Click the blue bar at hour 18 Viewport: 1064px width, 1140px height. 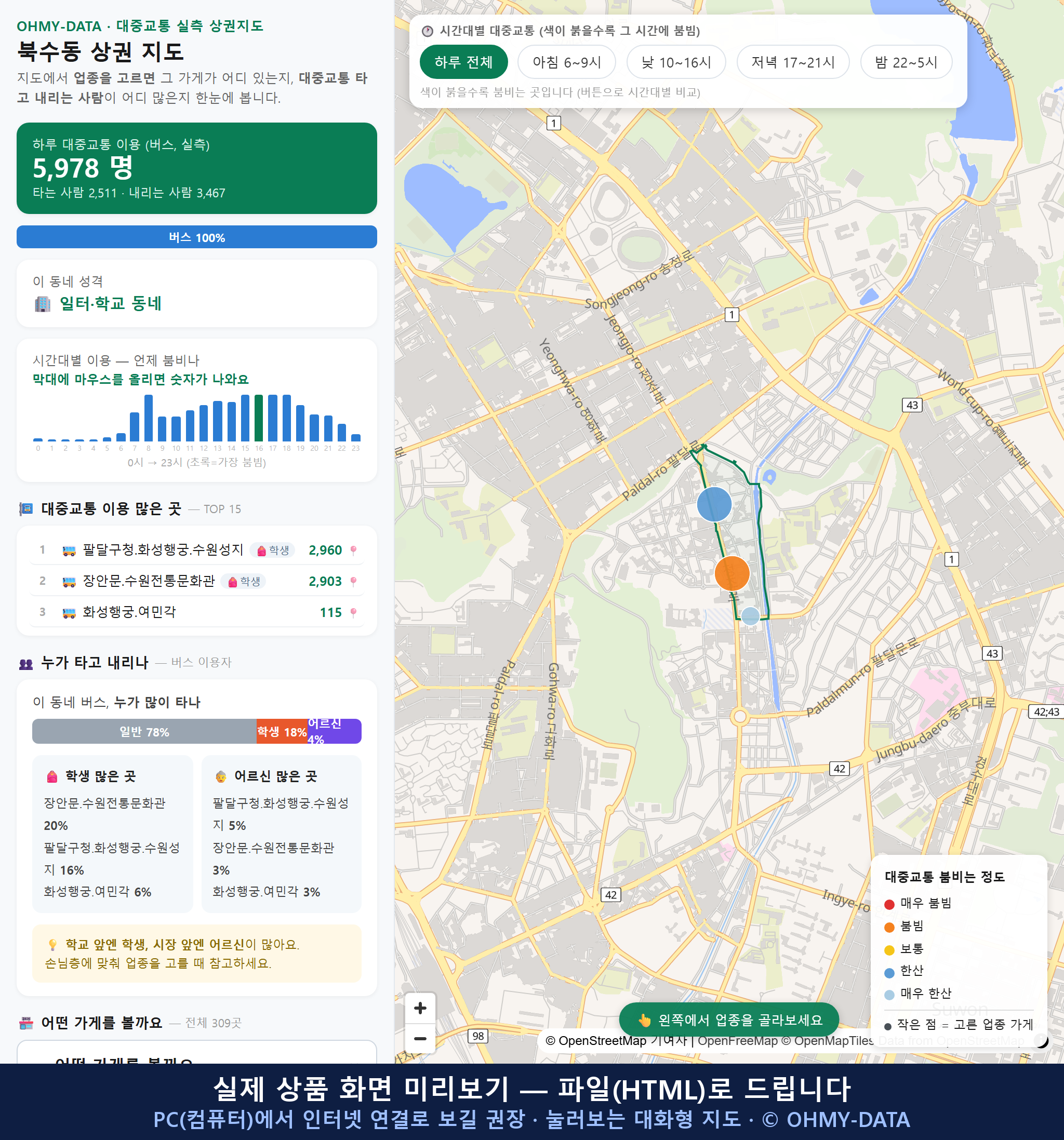287,418
